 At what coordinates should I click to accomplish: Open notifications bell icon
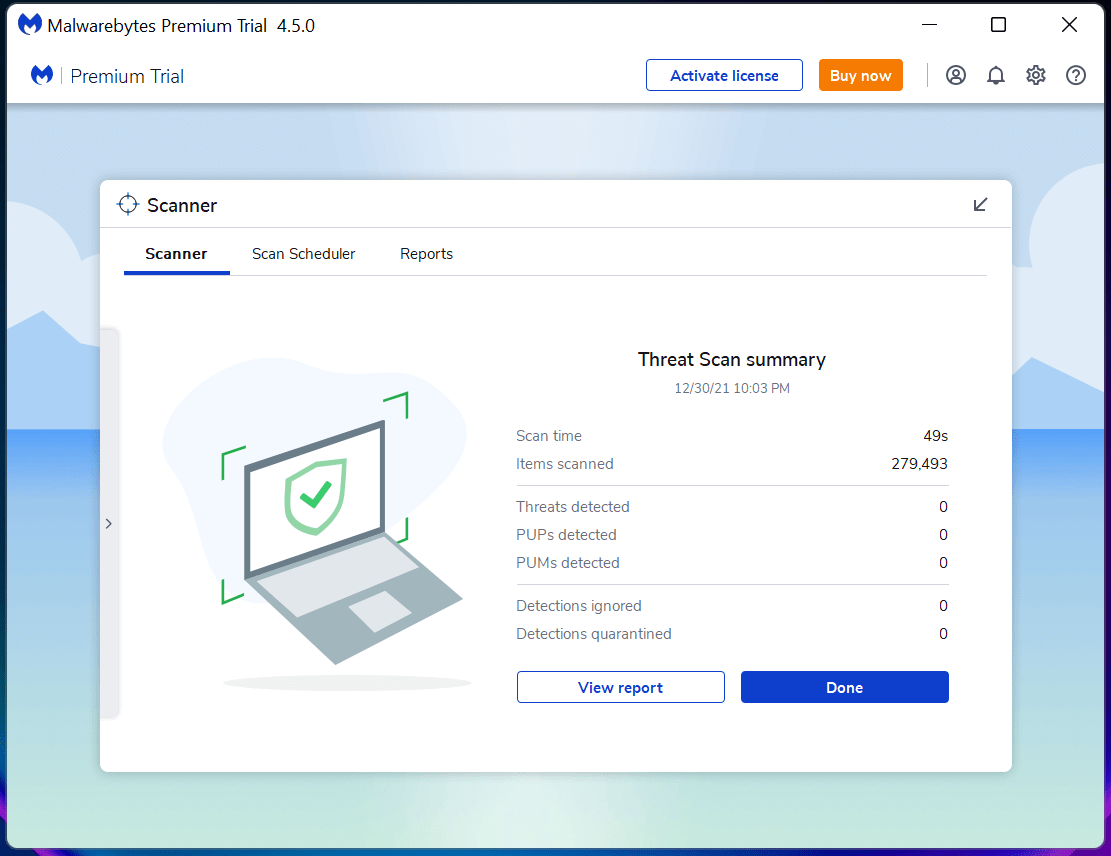(x=996, y=75)
